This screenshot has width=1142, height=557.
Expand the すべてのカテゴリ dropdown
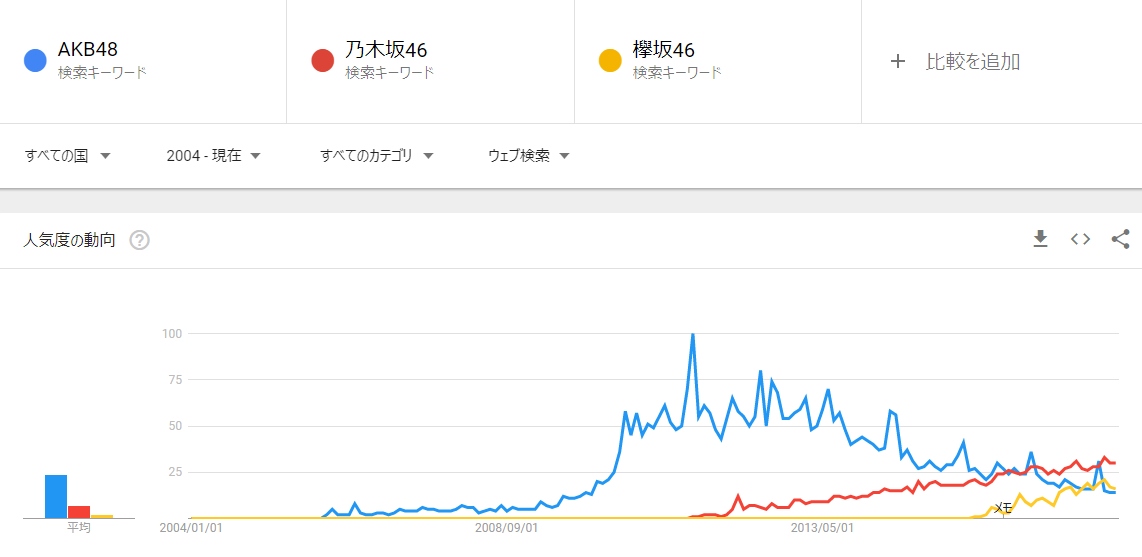[x=376, y=155]
